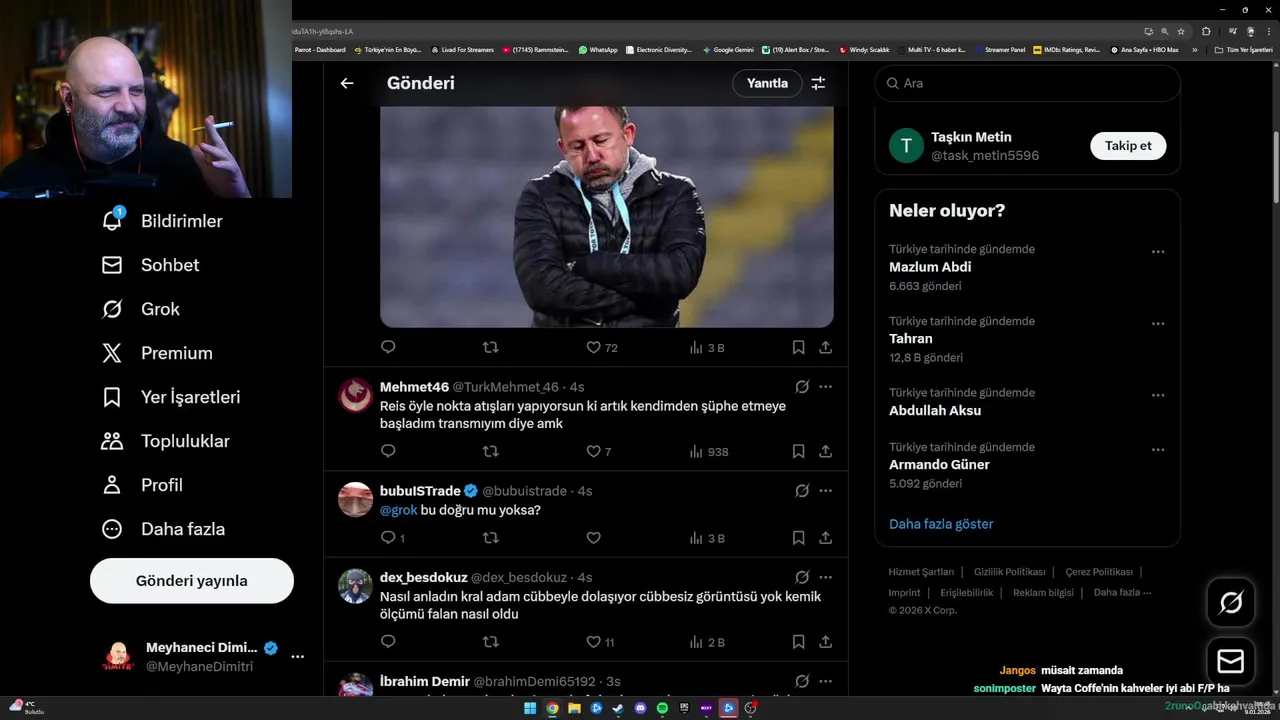Open Topluluklar in the sidebar
Screen dimensions: 1280x720
(x=165, y=441)
